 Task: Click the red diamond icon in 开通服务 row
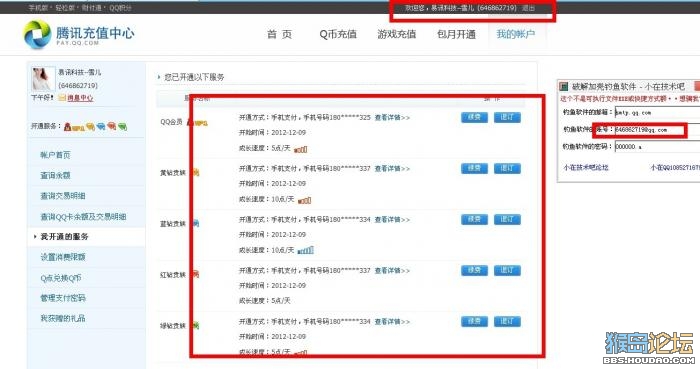[112, 127]
